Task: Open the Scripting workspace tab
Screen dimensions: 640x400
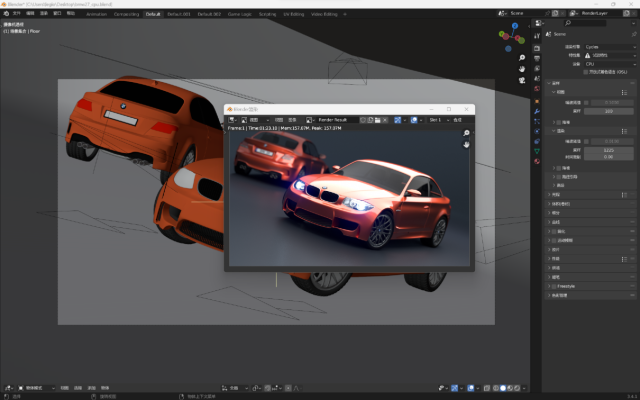Action: click(268, 15)
